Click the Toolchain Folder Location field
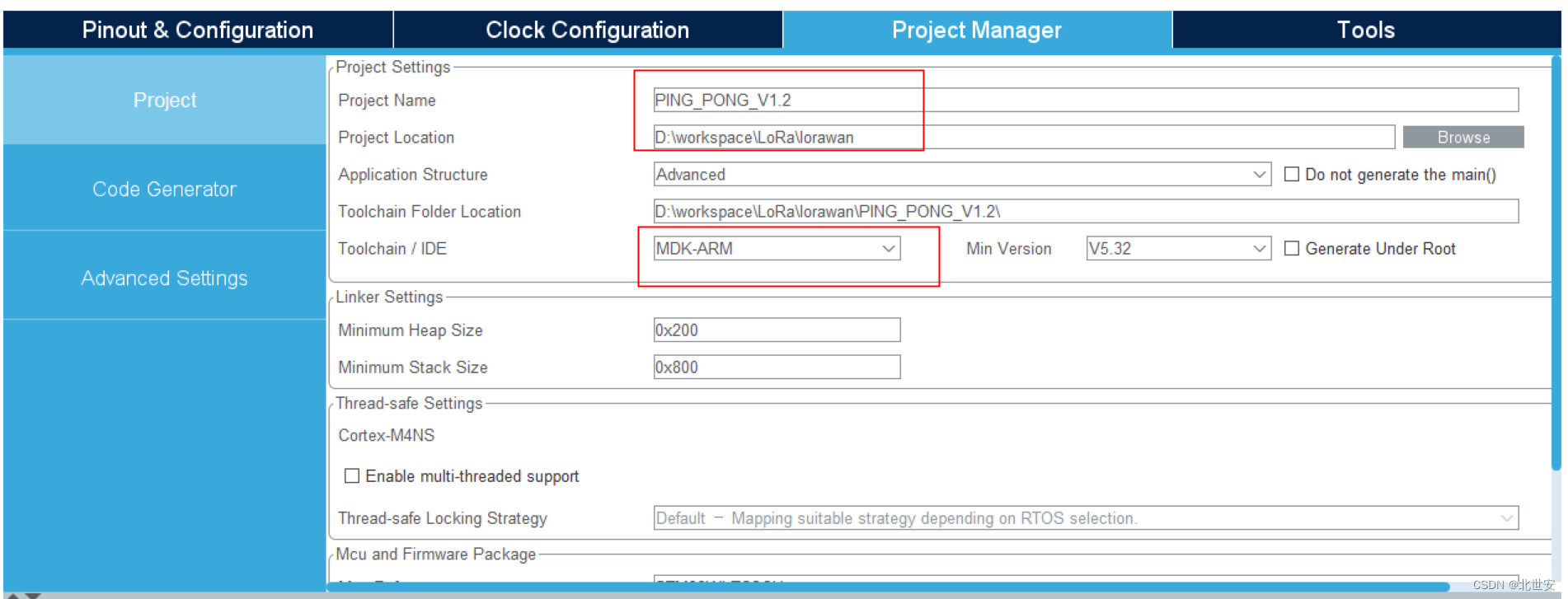 tap(1086, 211)
